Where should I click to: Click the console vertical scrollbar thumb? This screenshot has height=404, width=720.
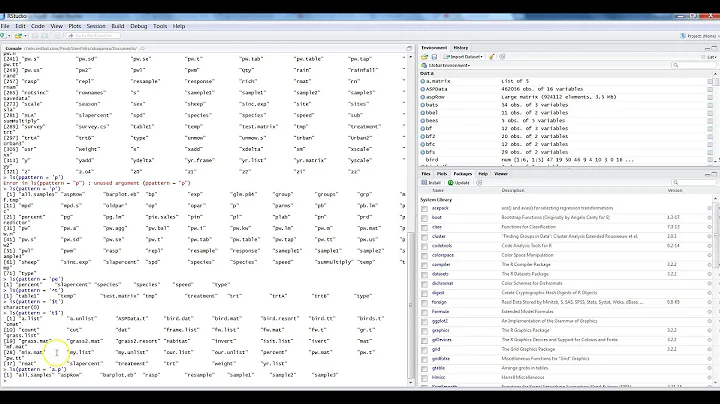tap(411, 303)
